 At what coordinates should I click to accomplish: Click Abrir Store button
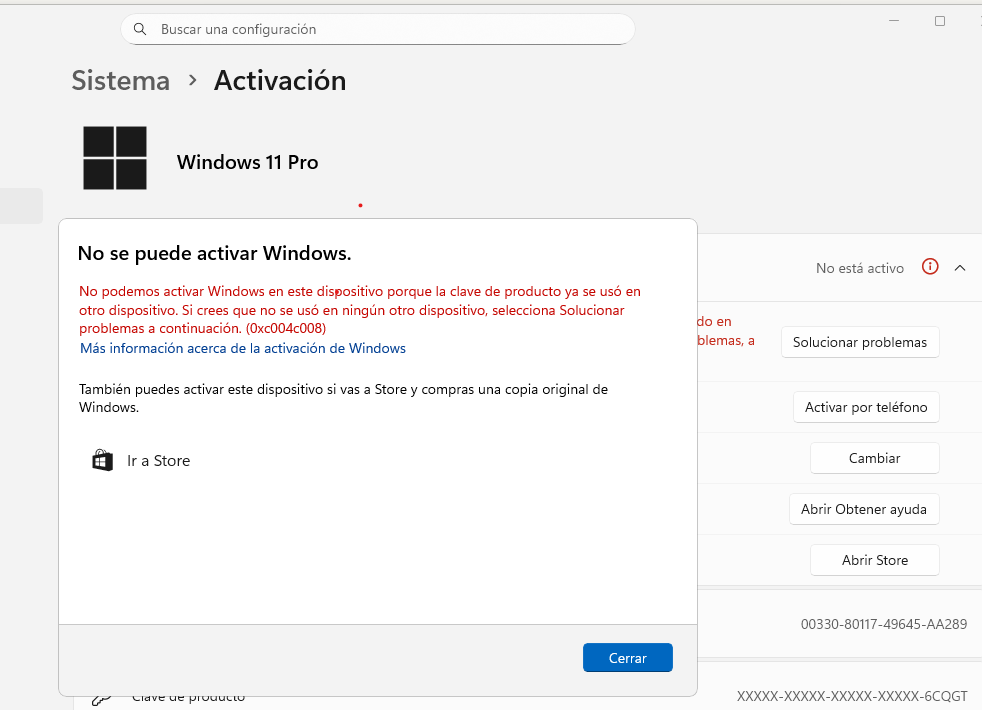874,560
